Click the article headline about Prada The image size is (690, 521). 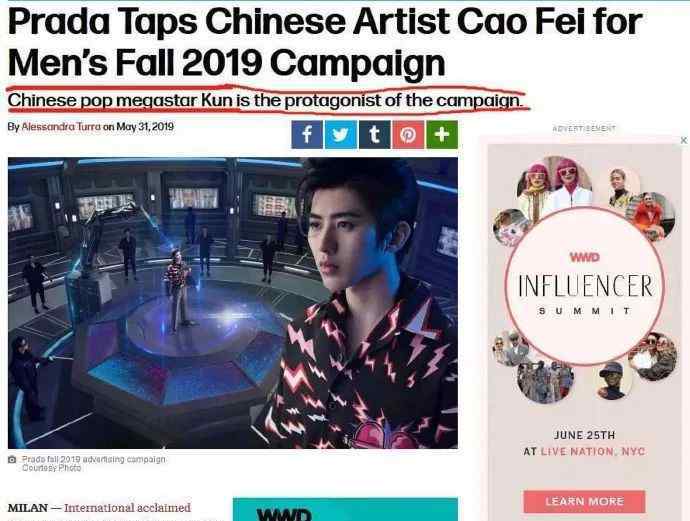click(325, 42)
